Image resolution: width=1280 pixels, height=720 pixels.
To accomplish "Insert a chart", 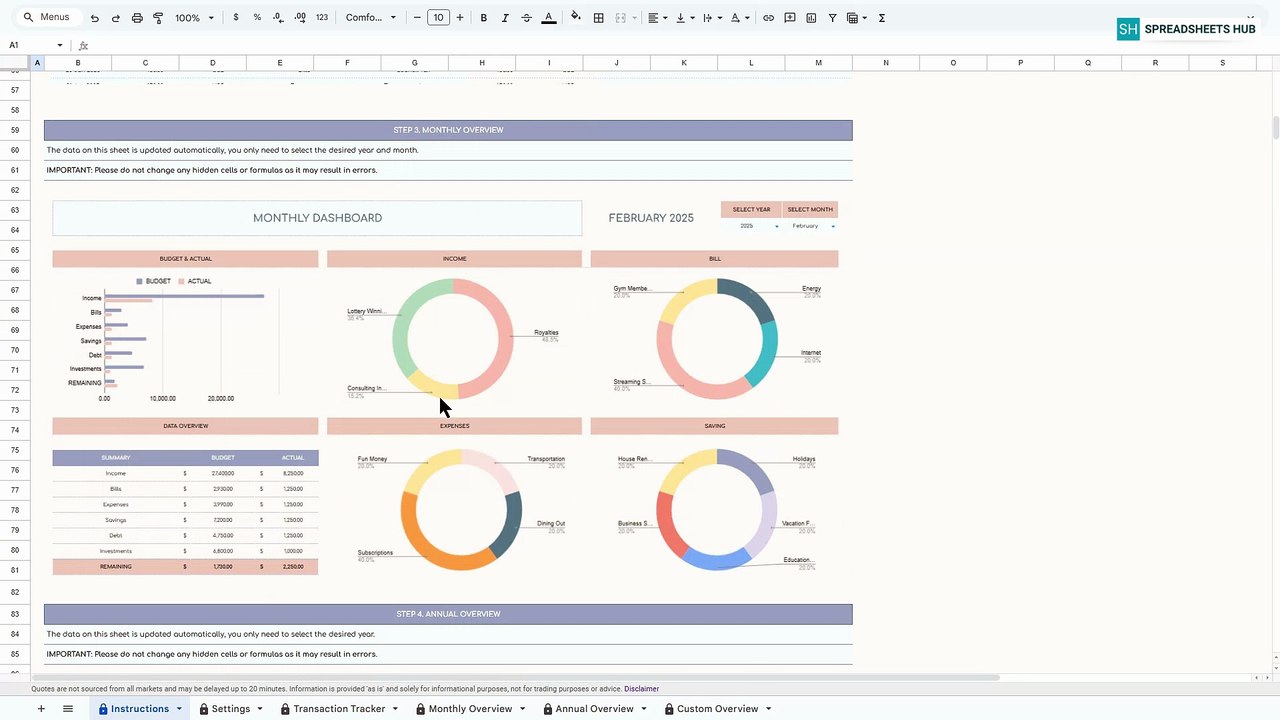I will point(811,18).
